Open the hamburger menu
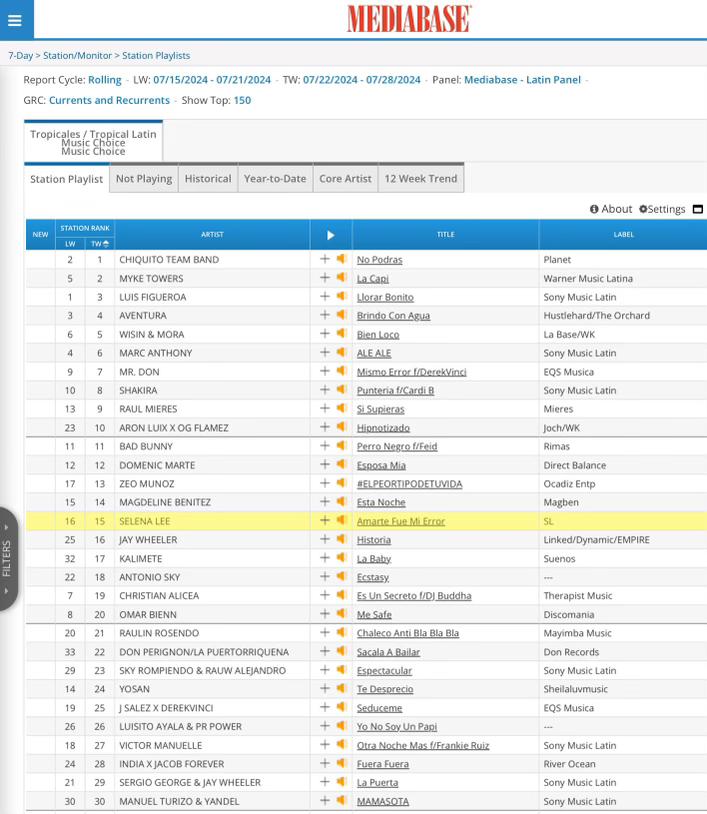The height and width of the screenshot is (814, 707). tap(15, 20)
